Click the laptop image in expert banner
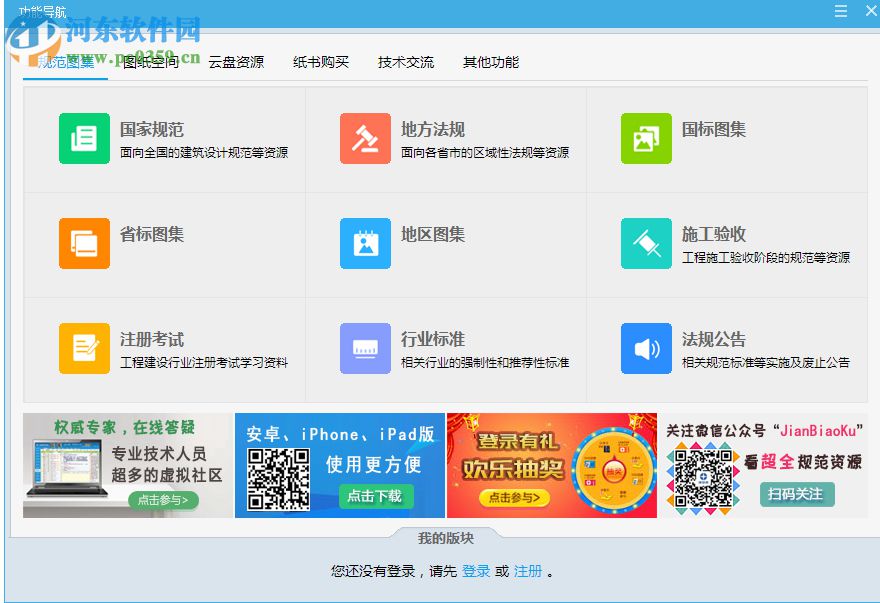Screen dimensions: 880x603 pyautogui.click(x=66, y=469)
